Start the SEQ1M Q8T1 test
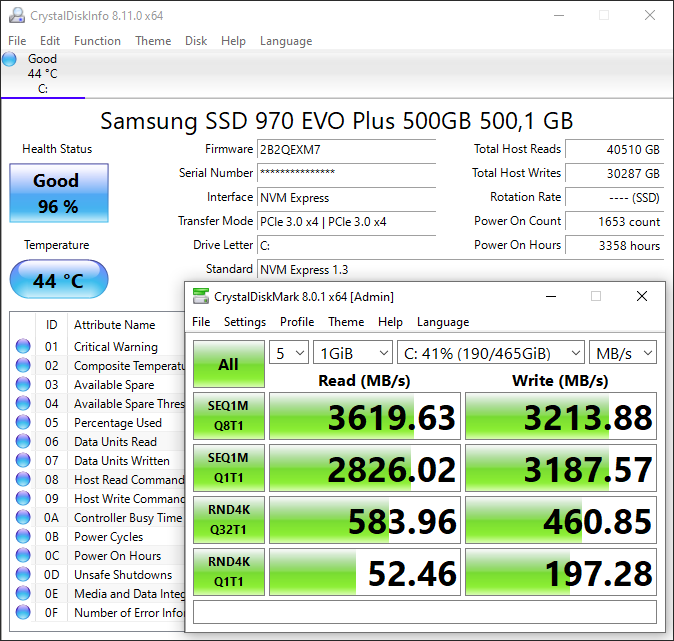Viewport: 674px width, 641px height. (229, 416)
